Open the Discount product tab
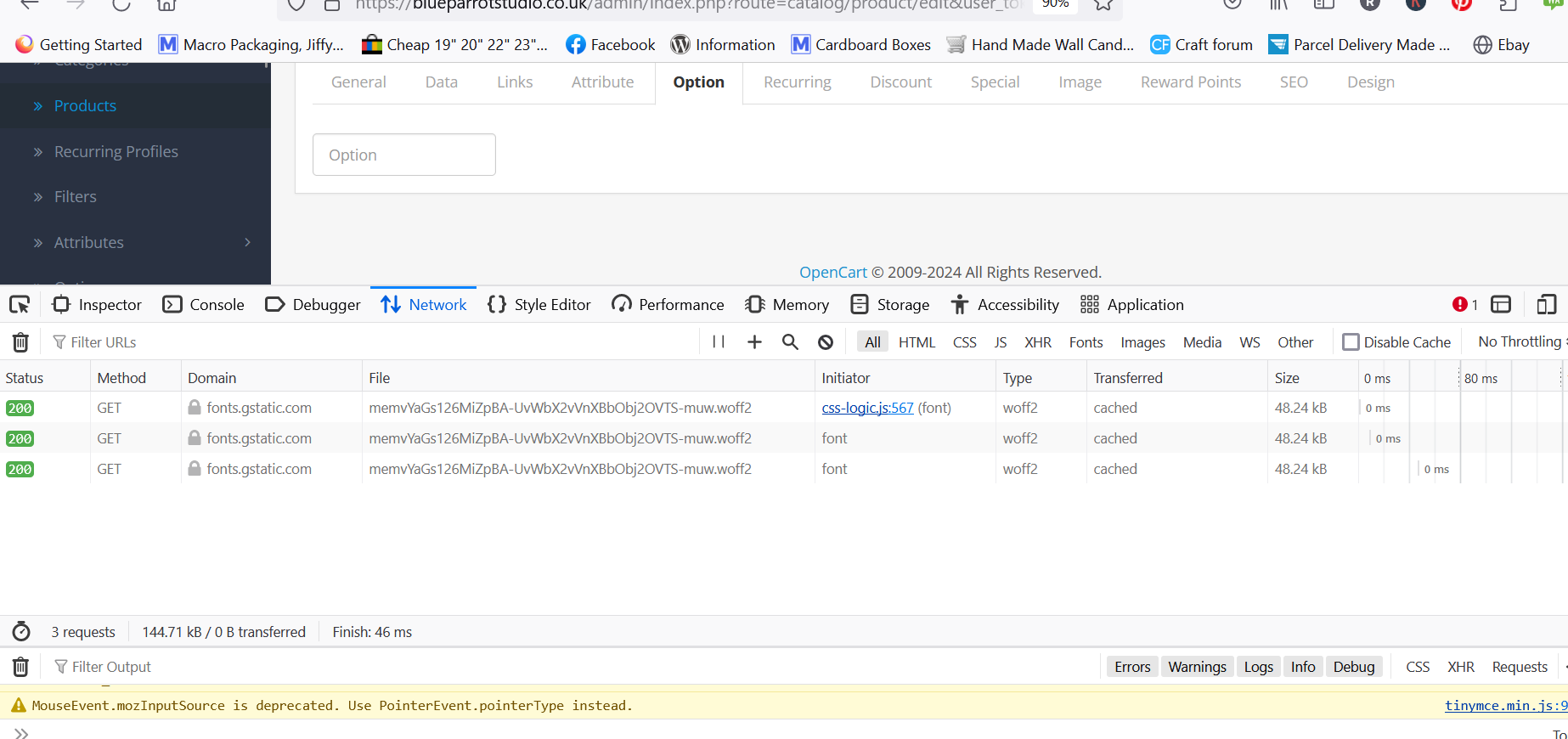 point(900,82)
